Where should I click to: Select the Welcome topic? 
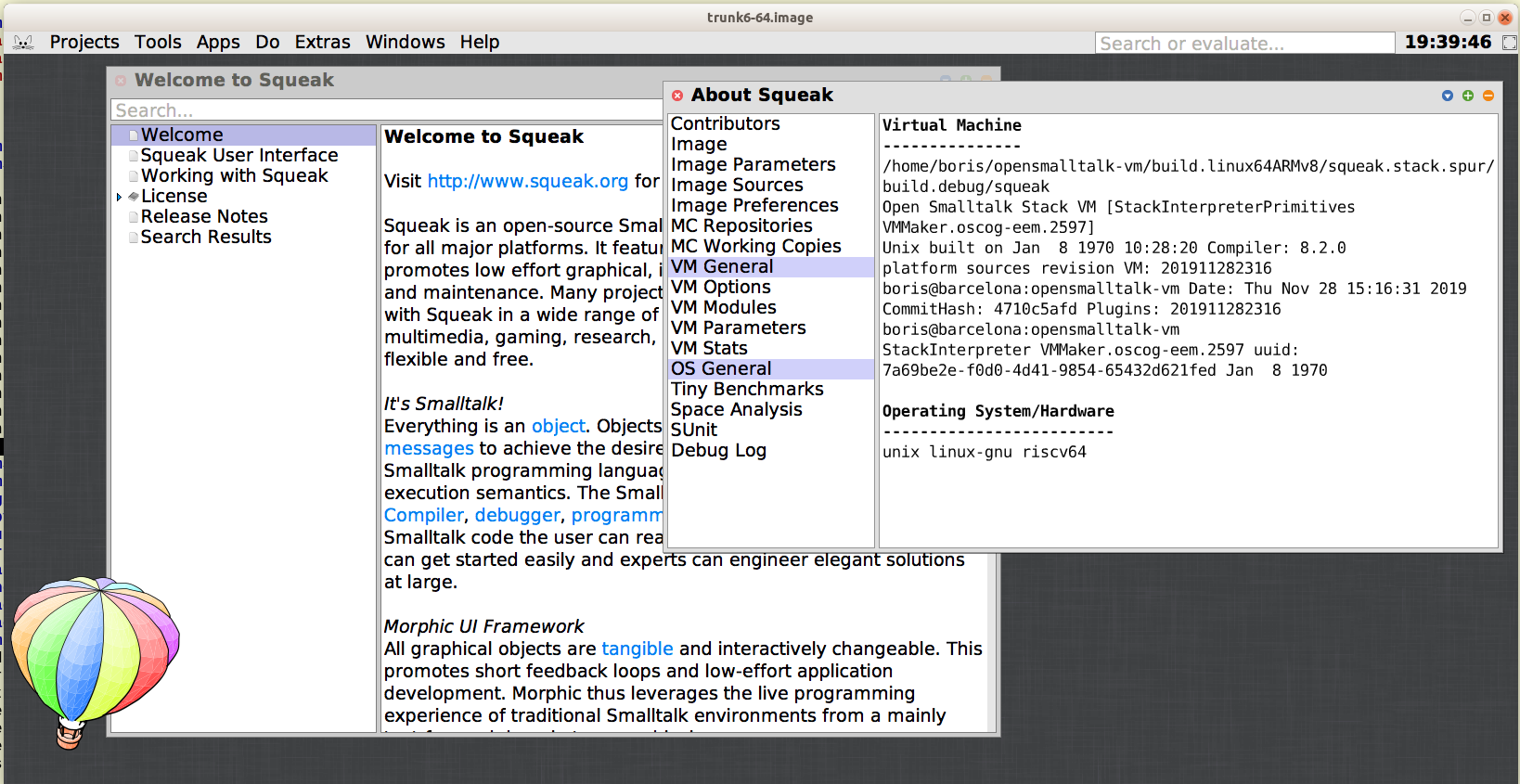tap(243, 135)
